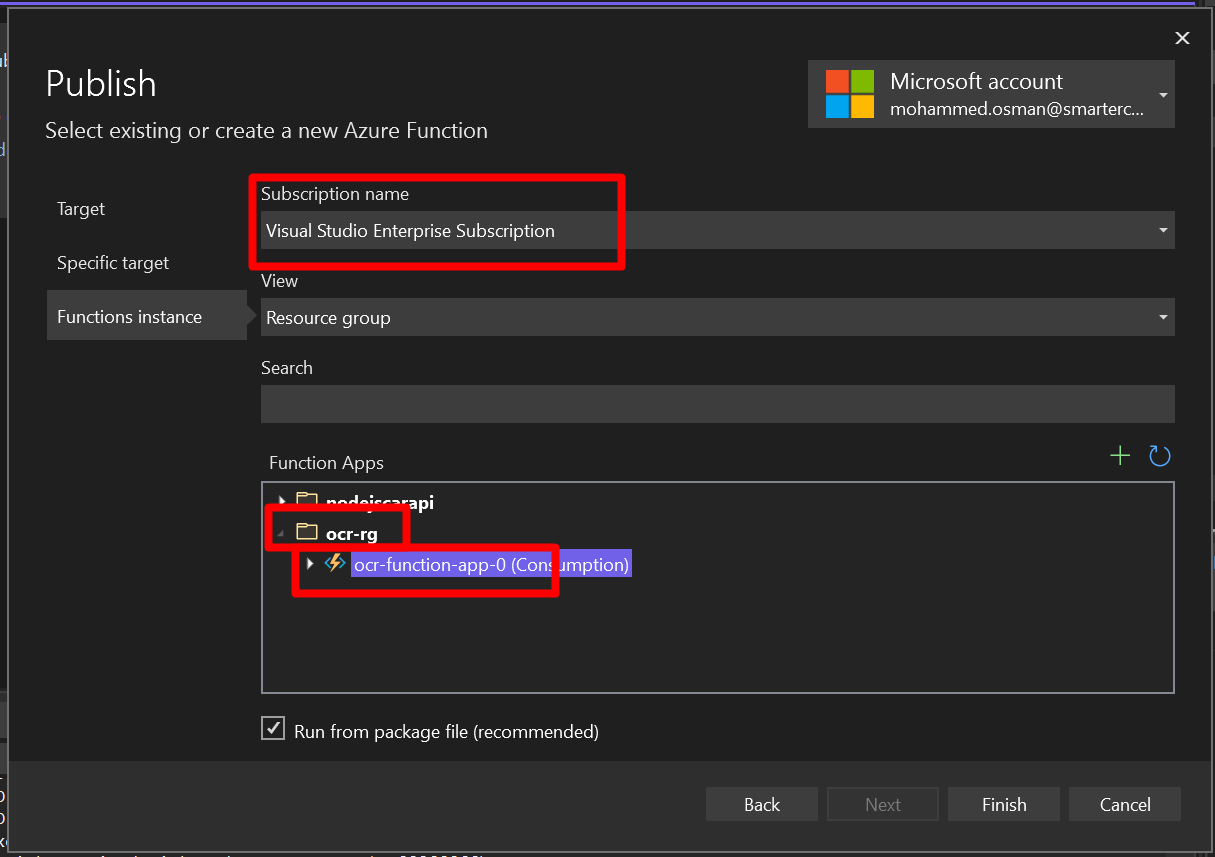Click into the Search input field
This screenshot has width=1215, height=857.
(717, 404)
